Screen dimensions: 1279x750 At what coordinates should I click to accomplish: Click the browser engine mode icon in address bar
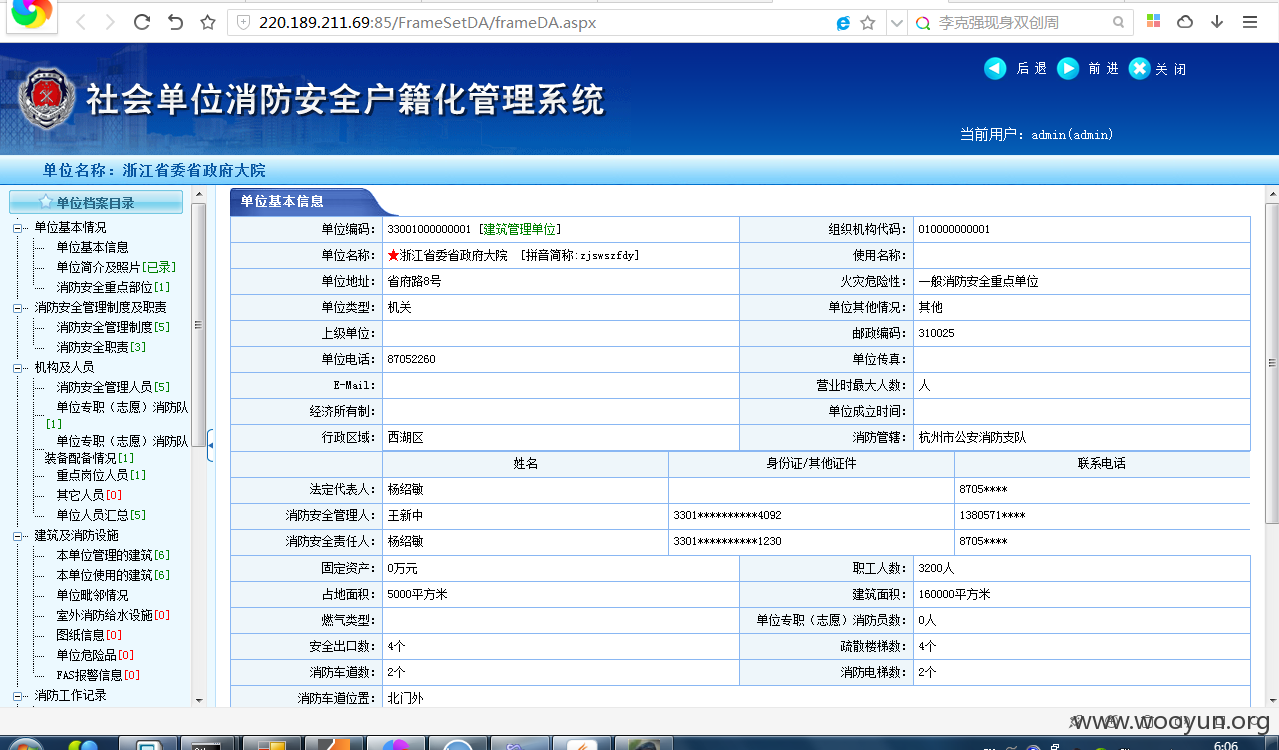(843, 22)
